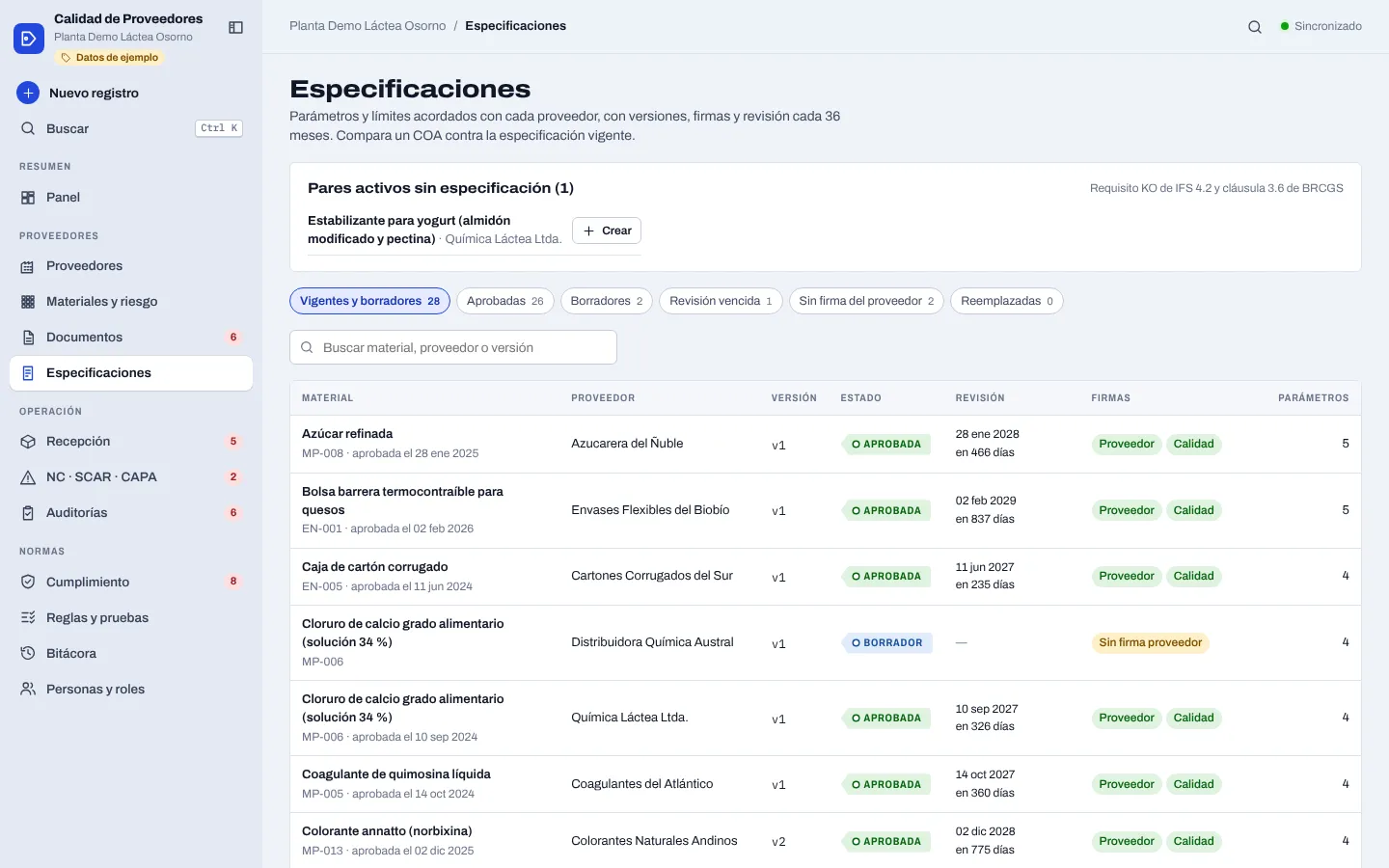
Task: Select Especificaciones in the sidebar
Action: click(x=131, y=373)
